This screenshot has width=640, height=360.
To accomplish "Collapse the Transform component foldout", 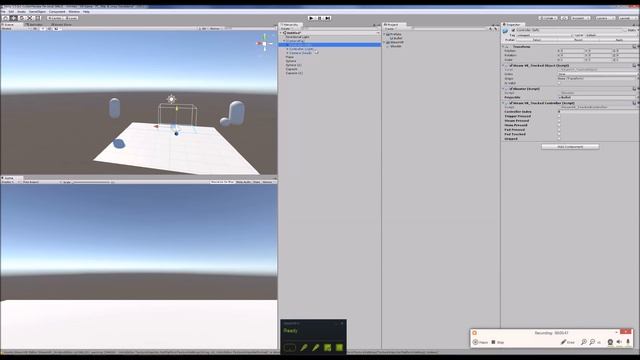I will (504, 47).
